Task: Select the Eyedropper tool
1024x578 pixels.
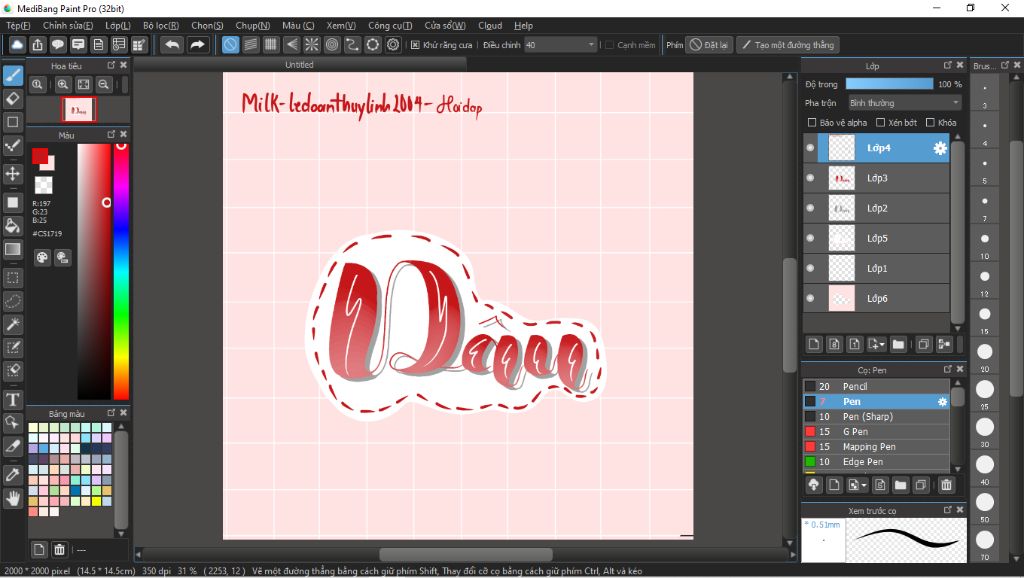Action: pyautogui.click(x=12, y=475)
